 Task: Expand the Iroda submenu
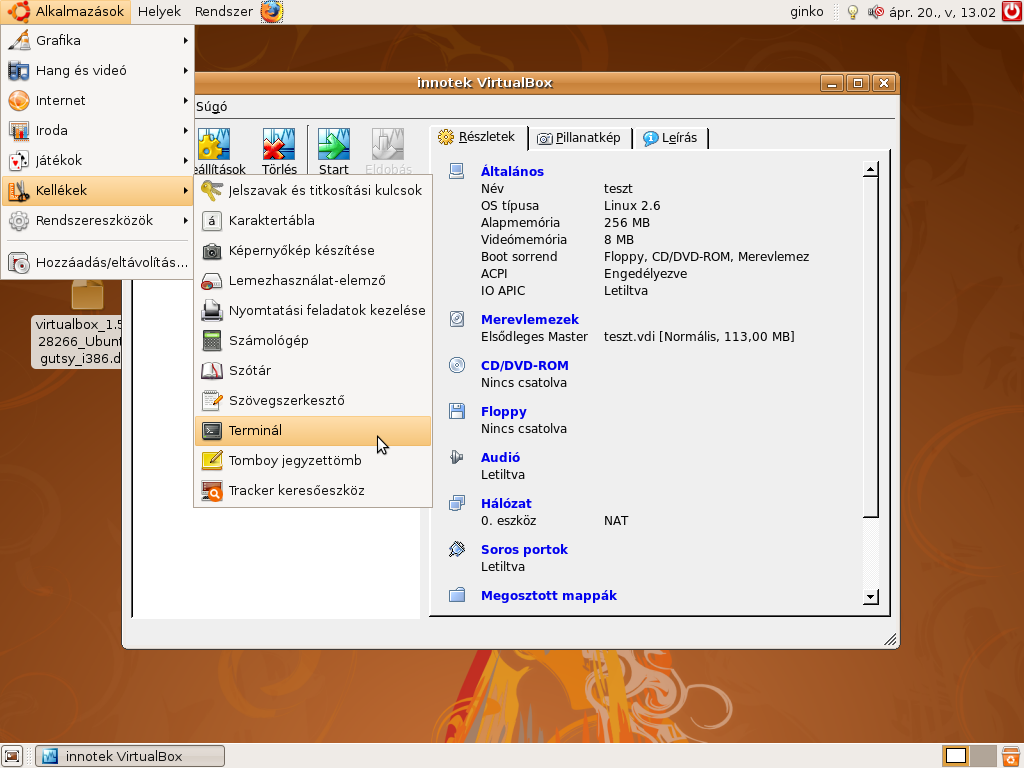coord(98,131)
